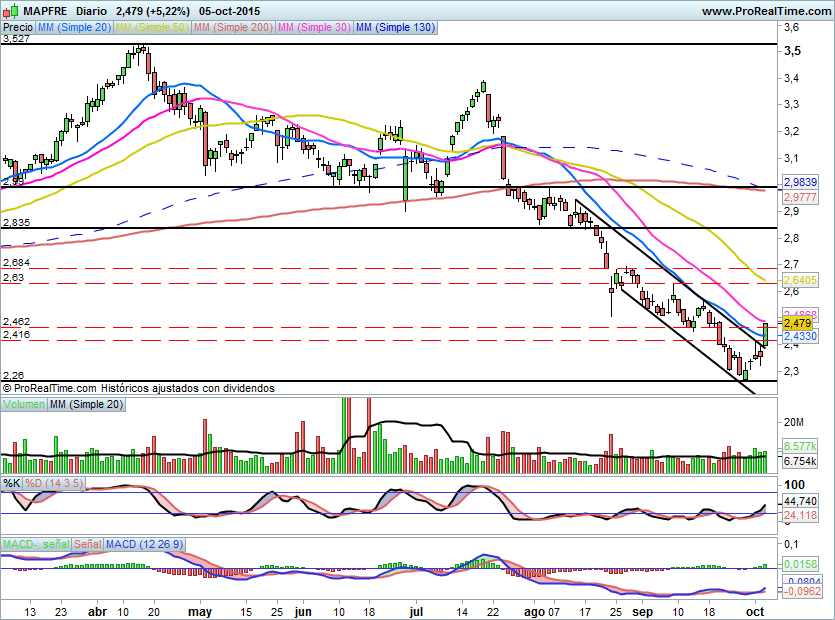835x620 pixels.
Task: Click the 05-oct-2015 date in the header
Action: tap(230, 11)
